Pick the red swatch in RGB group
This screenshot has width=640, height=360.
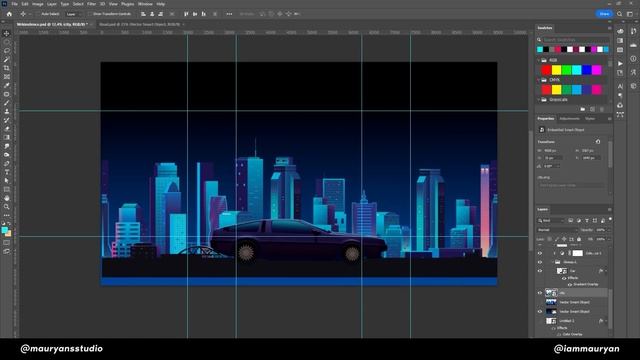pos(546,70)
